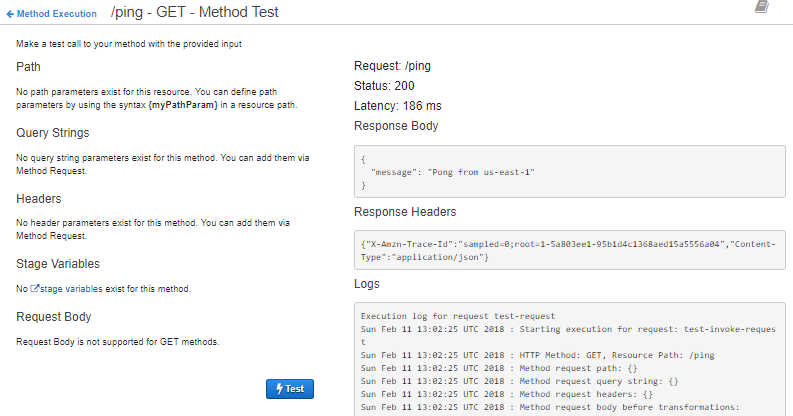Click the Response Headers content box
This screenshot has height=416, width=793.
[570, 251]
